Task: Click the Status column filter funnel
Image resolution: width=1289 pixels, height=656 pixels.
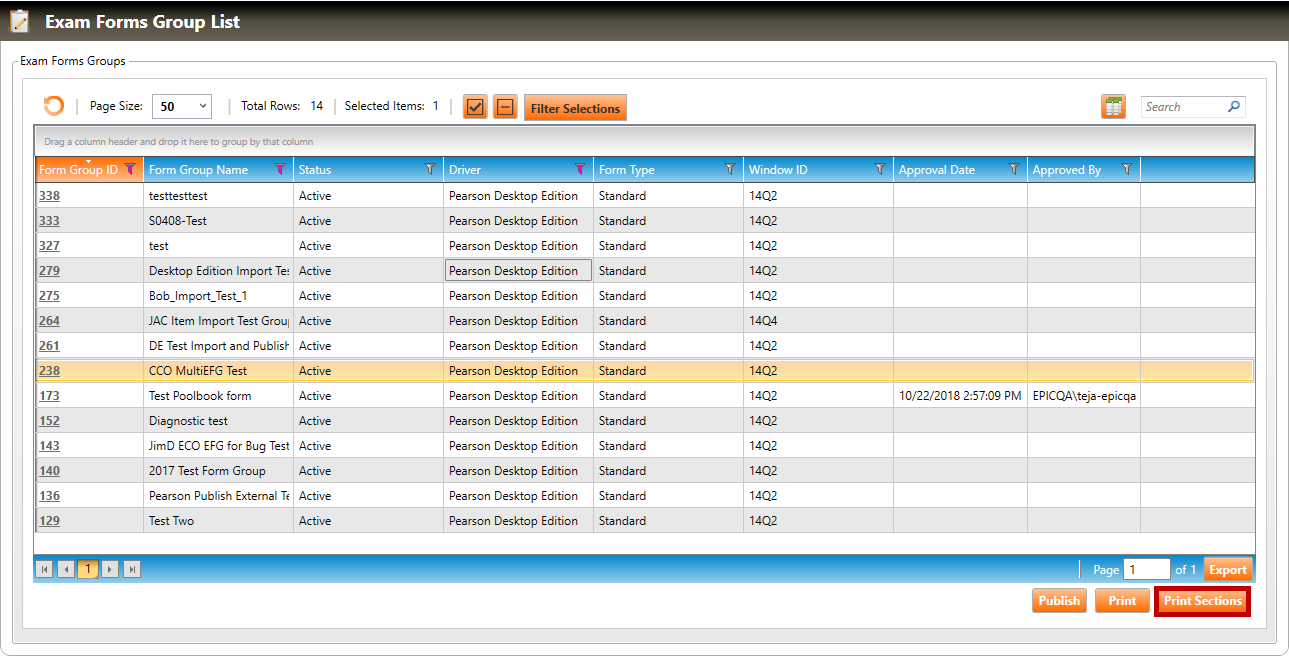Action: point(430,170)
